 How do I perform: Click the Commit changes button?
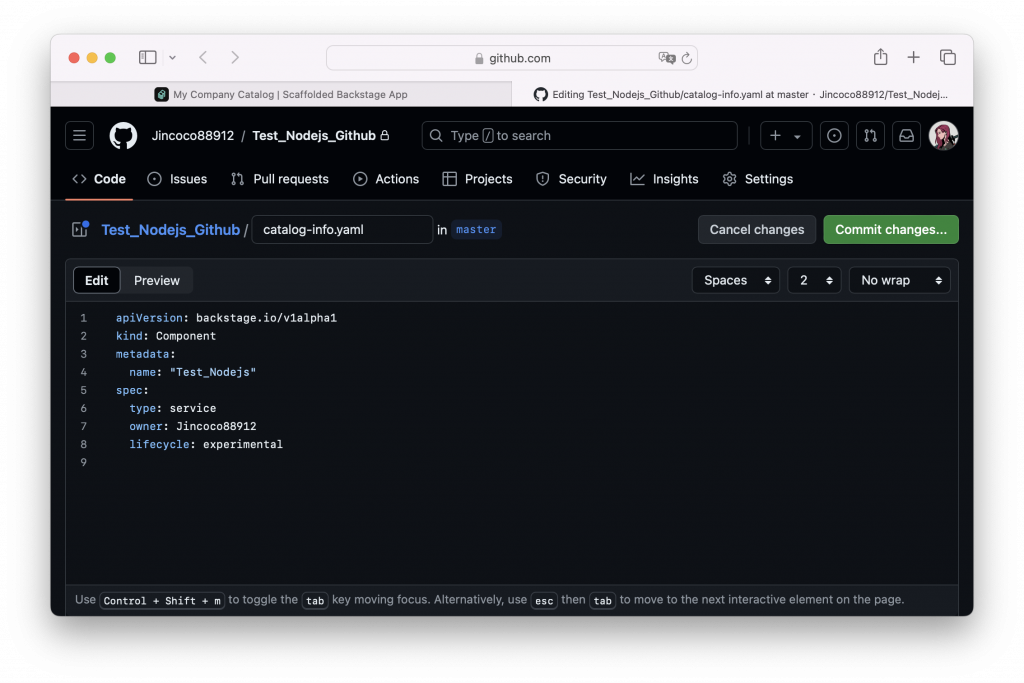point(891,229)
